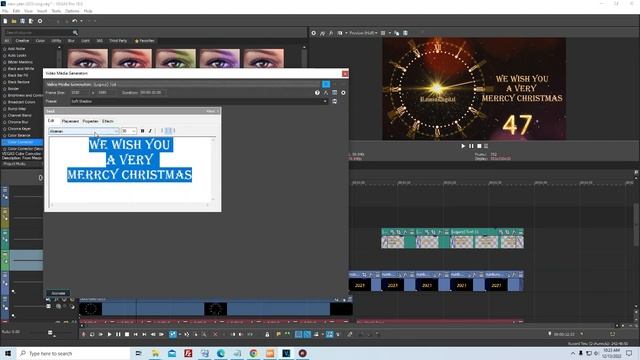This screenshot has width=640, height=360.
Task: Expand the undo history dropdown arrow
Action: coord(81,21)
